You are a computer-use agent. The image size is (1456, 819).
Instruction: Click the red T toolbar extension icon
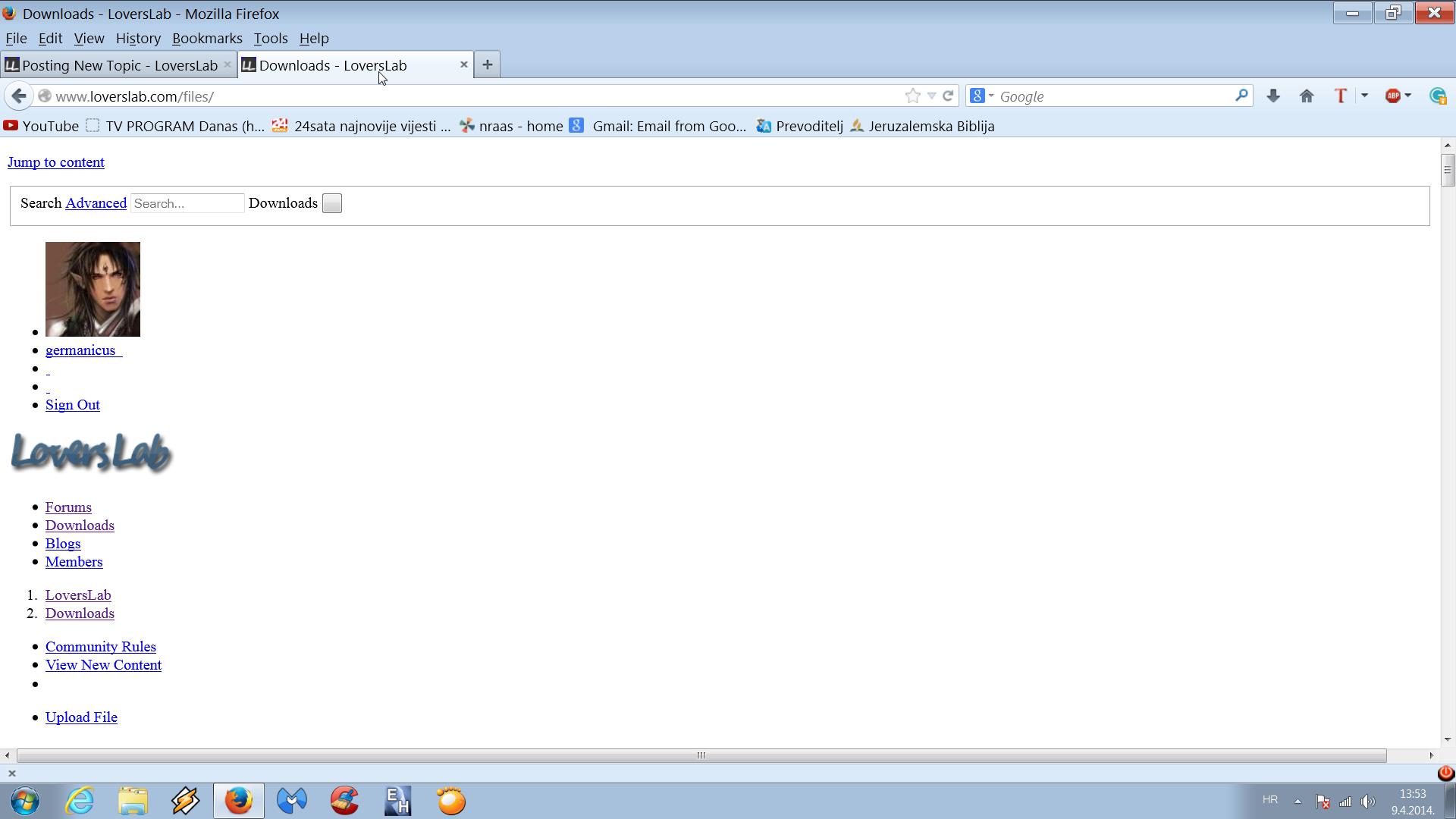click(1341, 96)
